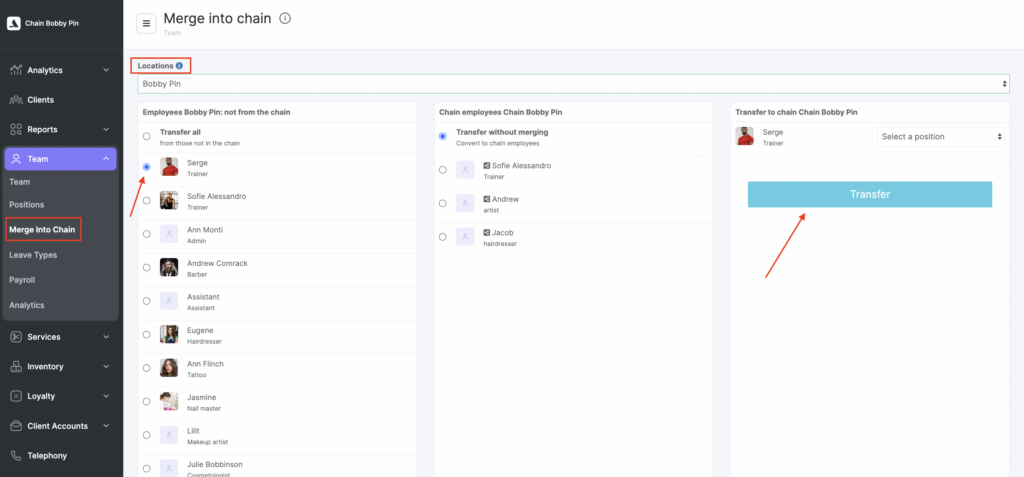The height and width of the screenshot is (477, 1024).
Task: Open the Select a position dropdown
Action: pyautogui.click(x=942, y=136)
